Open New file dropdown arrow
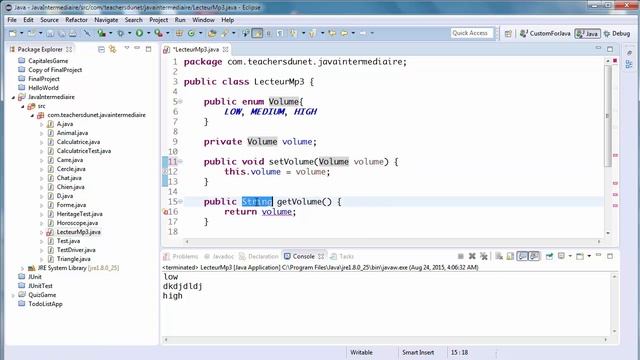 point(22,33)
